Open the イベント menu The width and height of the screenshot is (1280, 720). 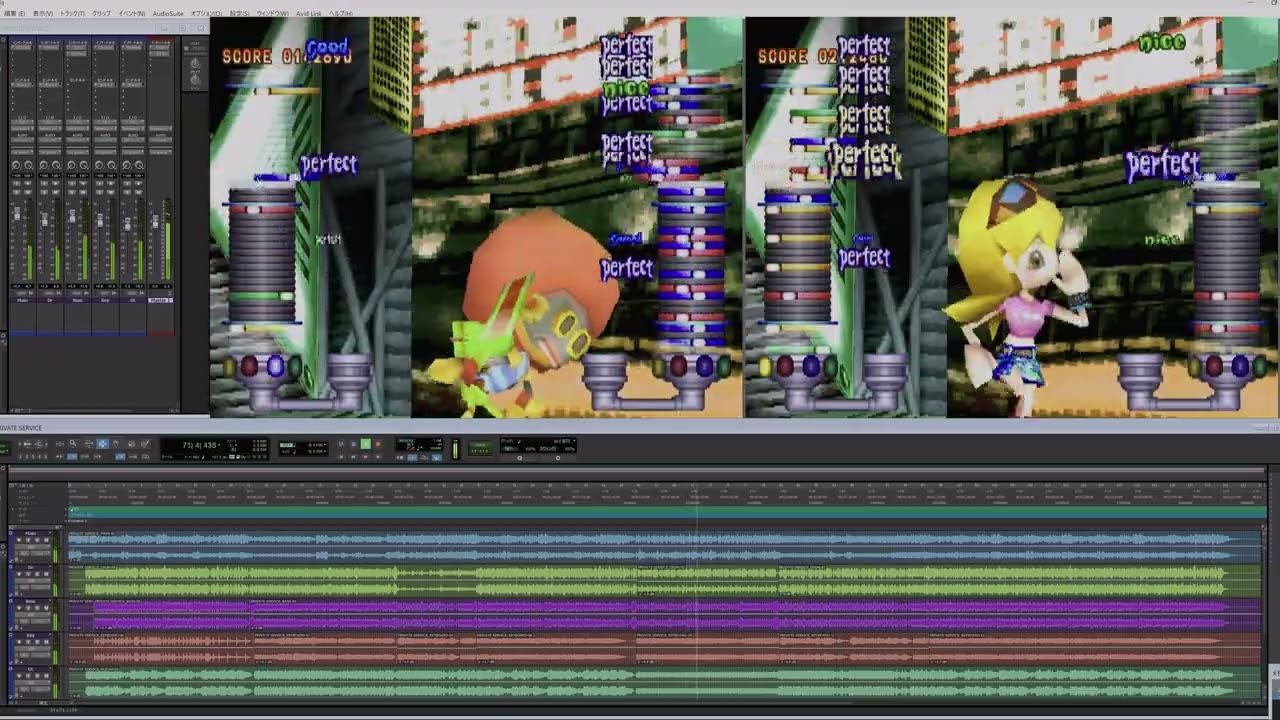point(132,13)
